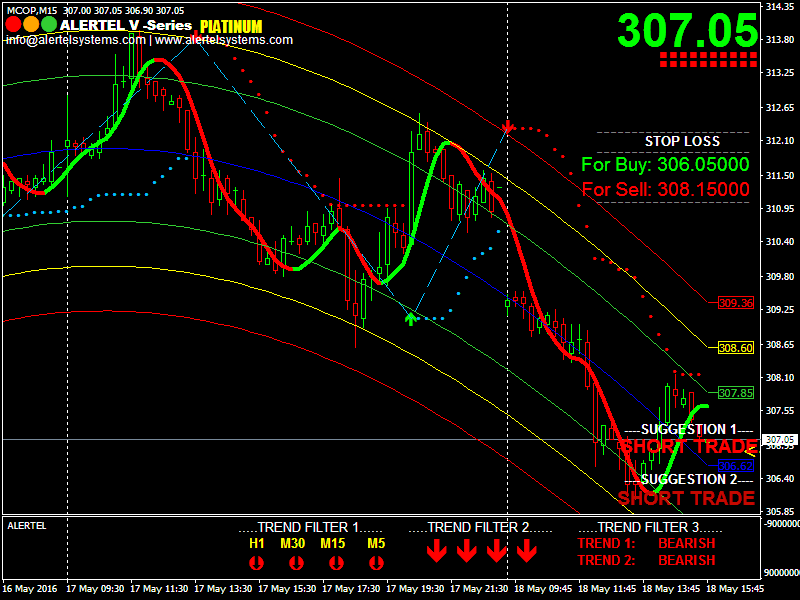800x600 pixels.
Task: Click the SUGGESTION 2 label
Action: click(x=689, y=479)
